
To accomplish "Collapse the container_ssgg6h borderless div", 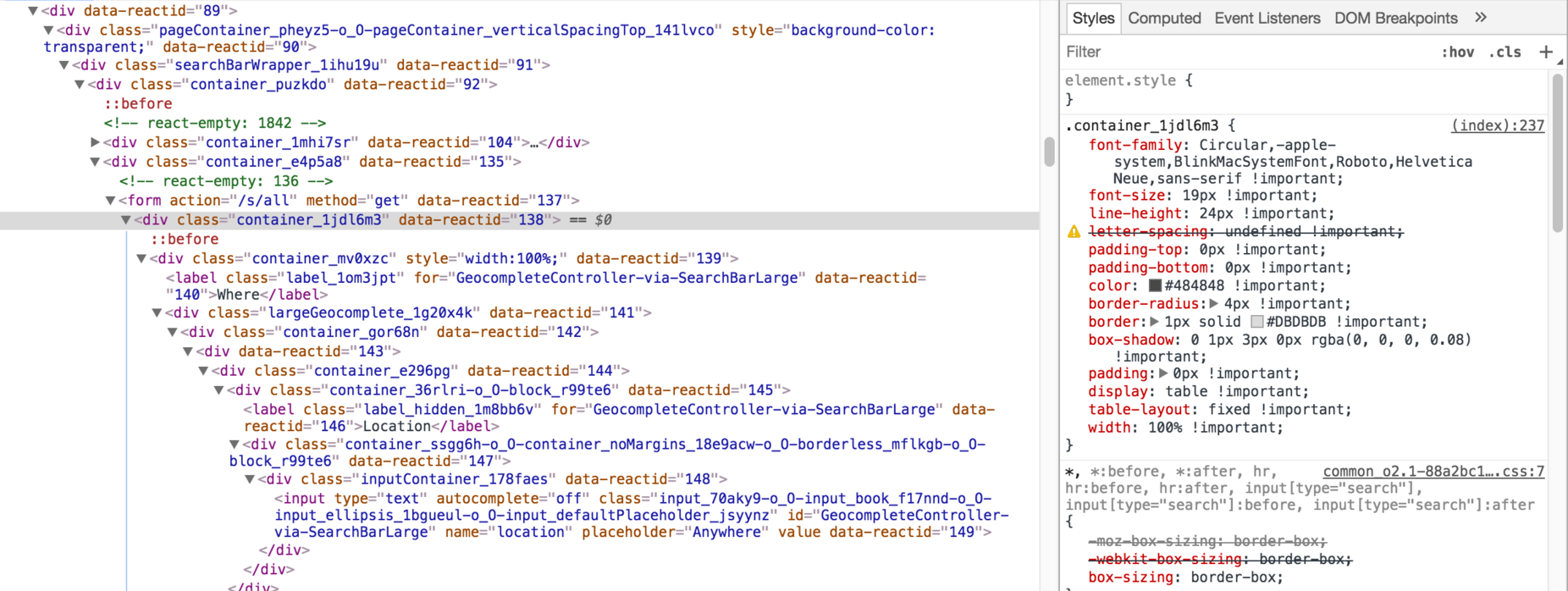I will (x=235, y=445).
